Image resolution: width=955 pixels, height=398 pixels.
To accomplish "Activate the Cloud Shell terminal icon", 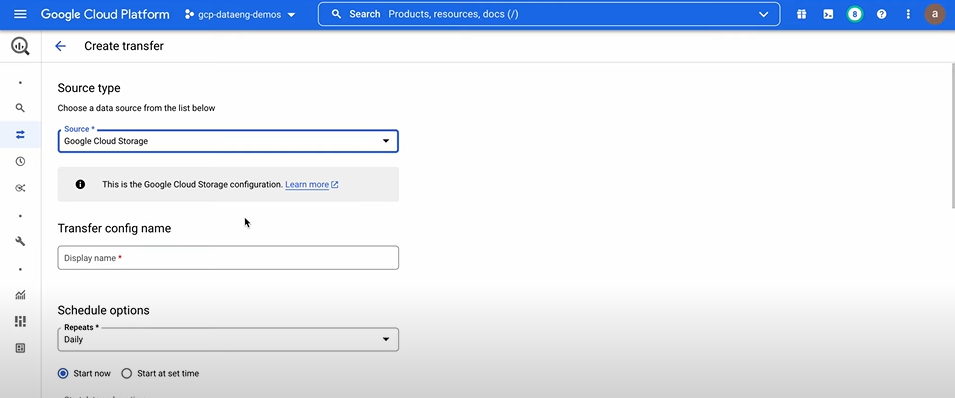I will coord(828,14).
